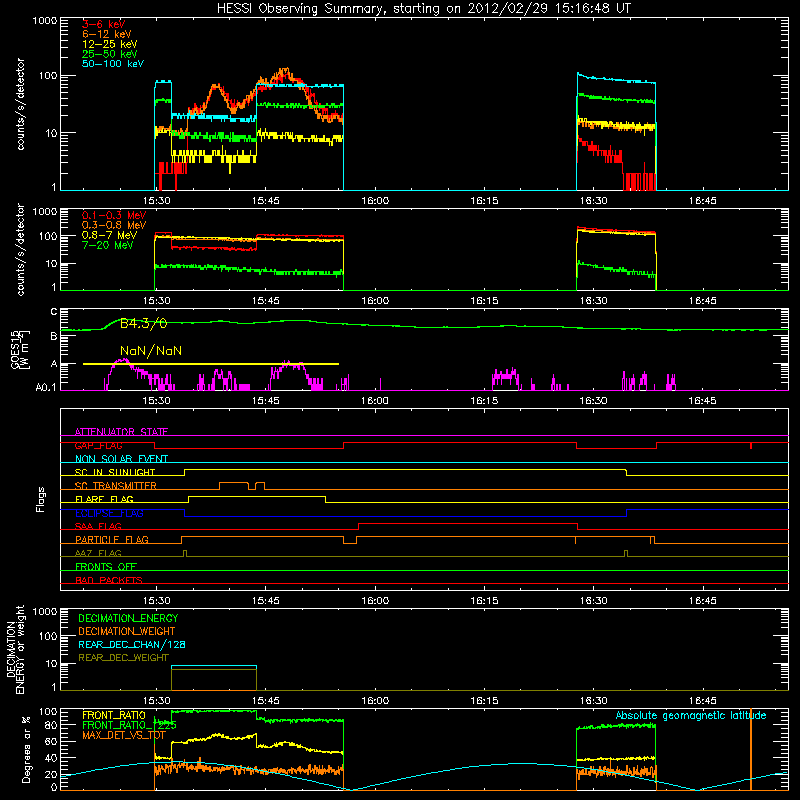Click the 'Degrees or %' axis title
800x800 pixels.
(26, 749)
